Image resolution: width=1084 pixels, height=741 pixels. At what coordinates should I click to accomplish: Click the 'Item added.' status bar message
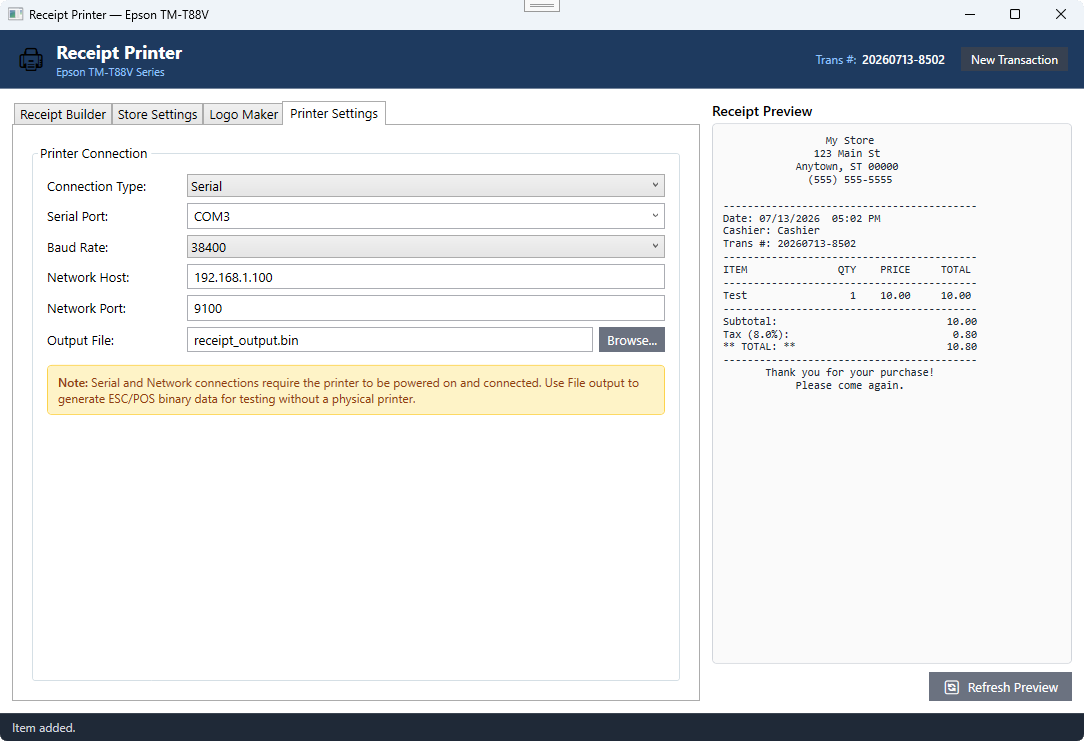(44, 728)
